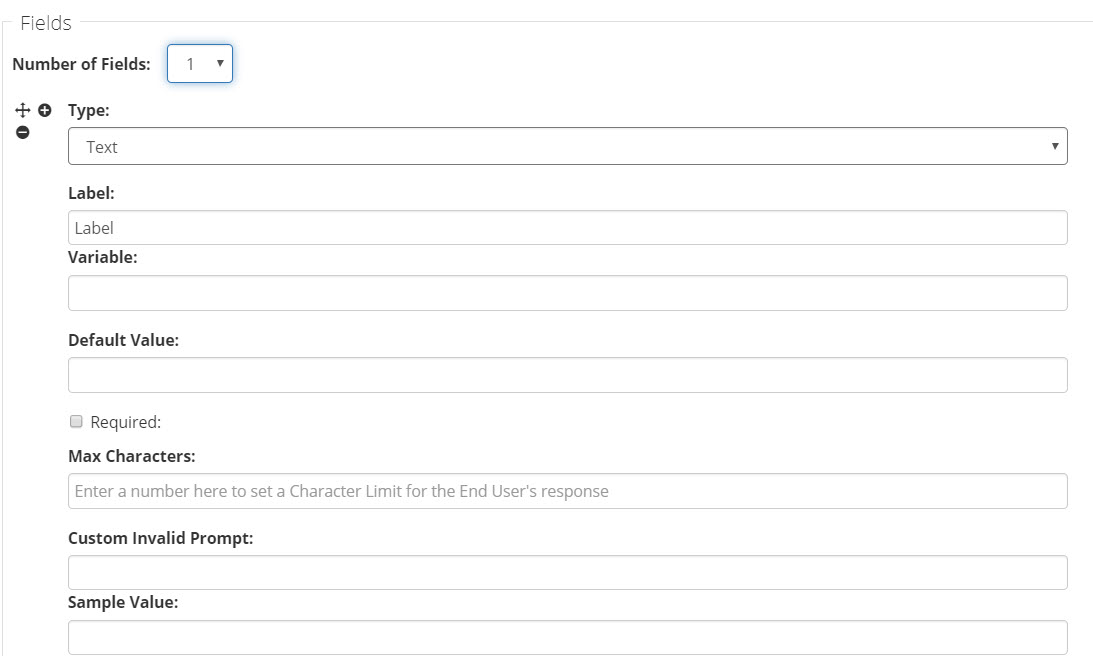
Task: Click the Max Characters number input box
Action: tap(567, 492)
